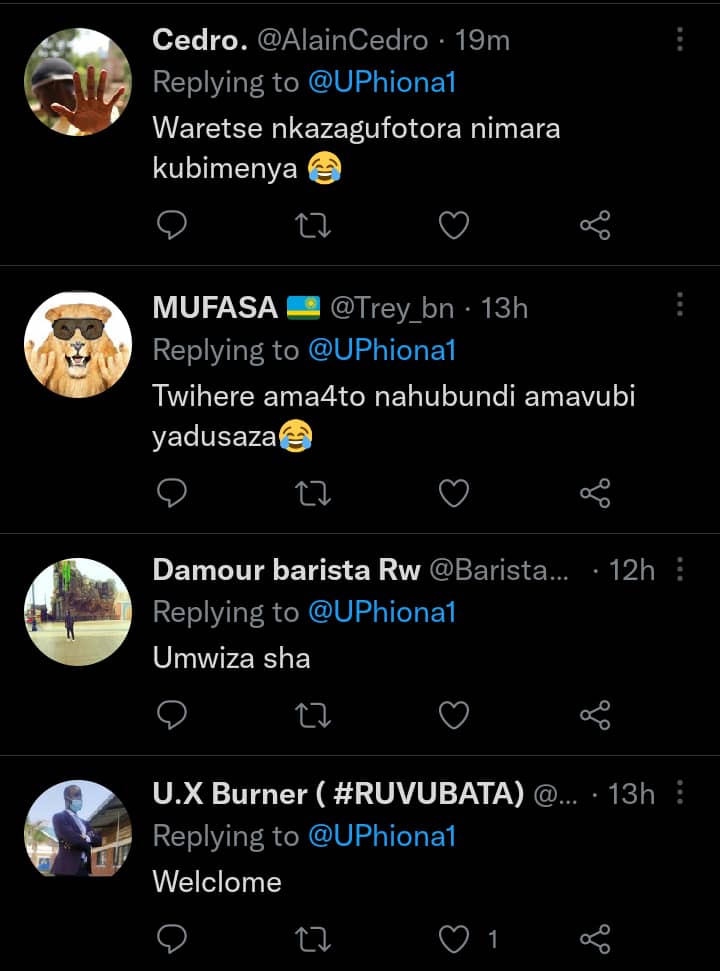Image resolution: width=720 pixels, height=971 pixels.
Task: Like the MUFASA tweet
Action: click(x=454, y=493)
